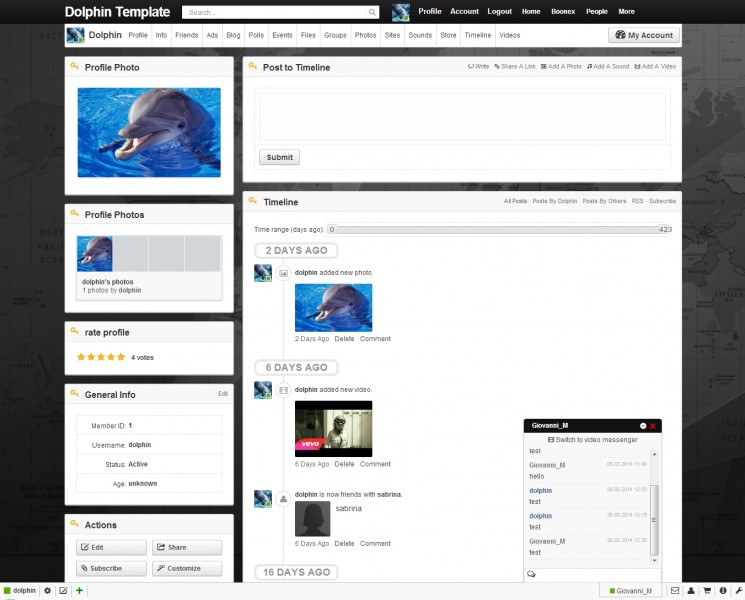
Task: Click the search magnifier icon in the header
Action: (372, 12)
